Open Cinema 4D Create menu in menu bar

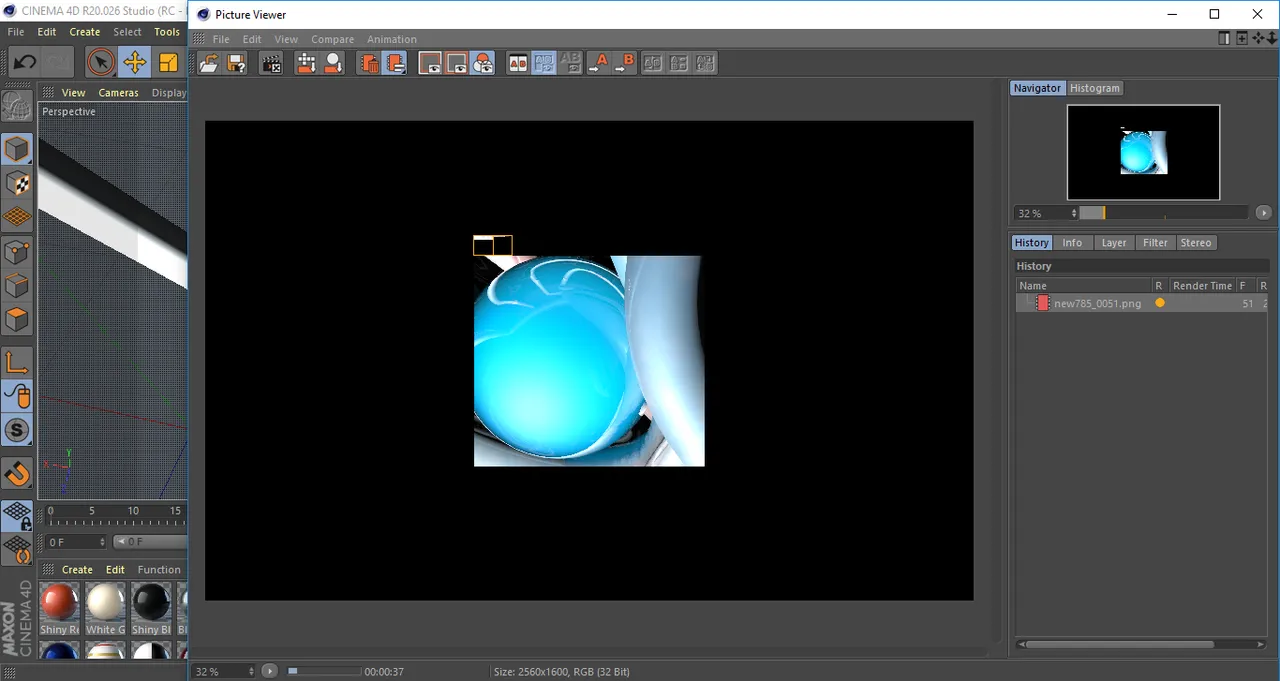point(85,32)
